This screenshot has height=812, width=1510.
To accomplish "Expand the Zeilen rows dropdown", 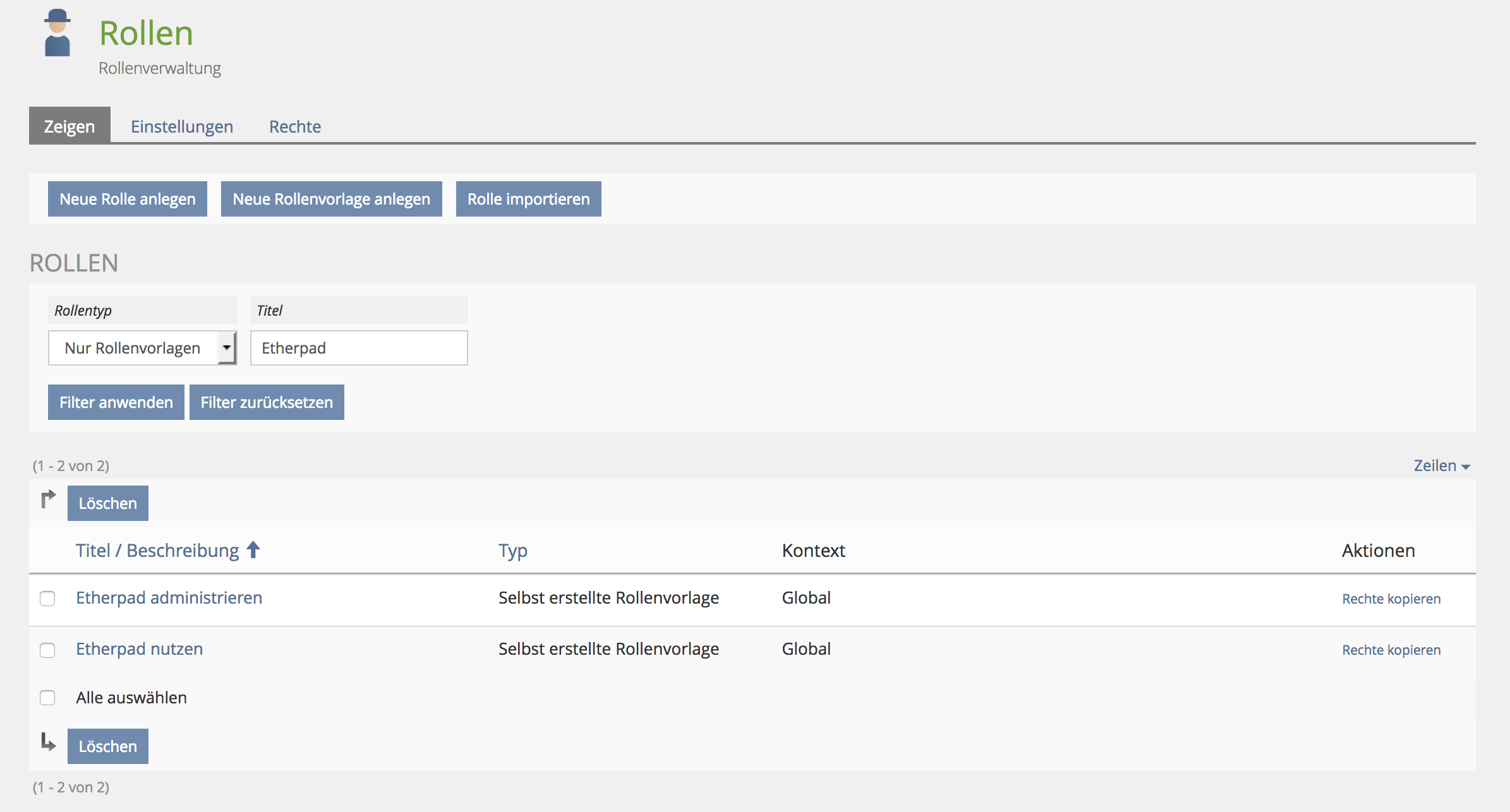I will point(1441,466).
